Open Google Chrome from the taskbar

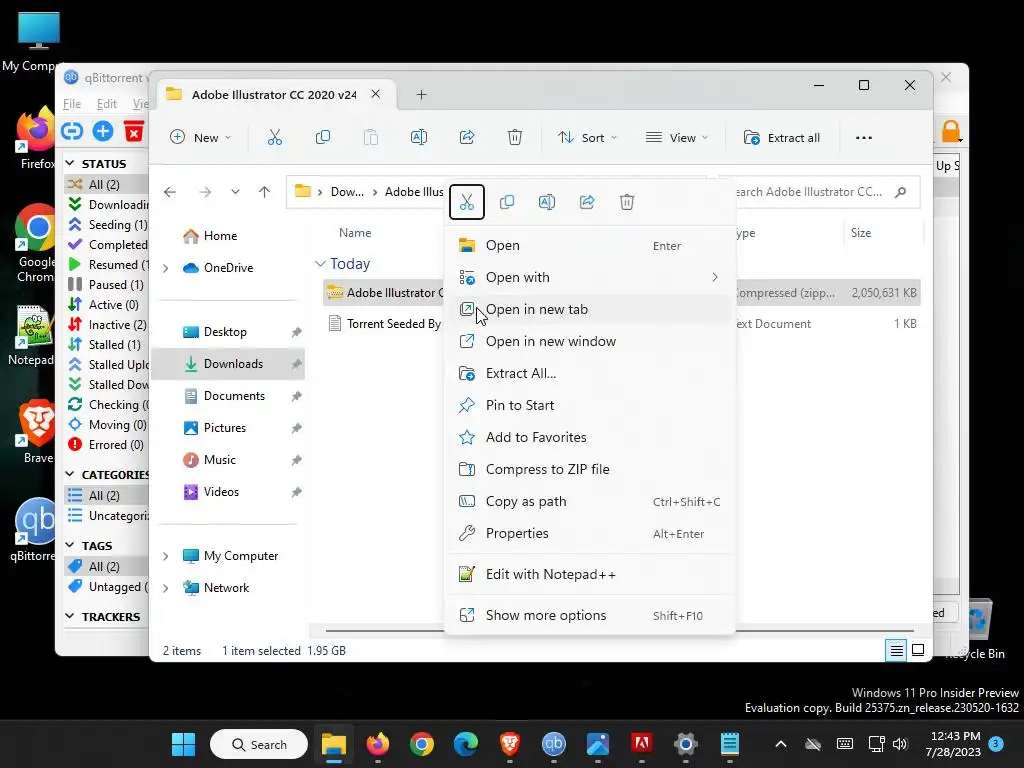pos(422,744)
